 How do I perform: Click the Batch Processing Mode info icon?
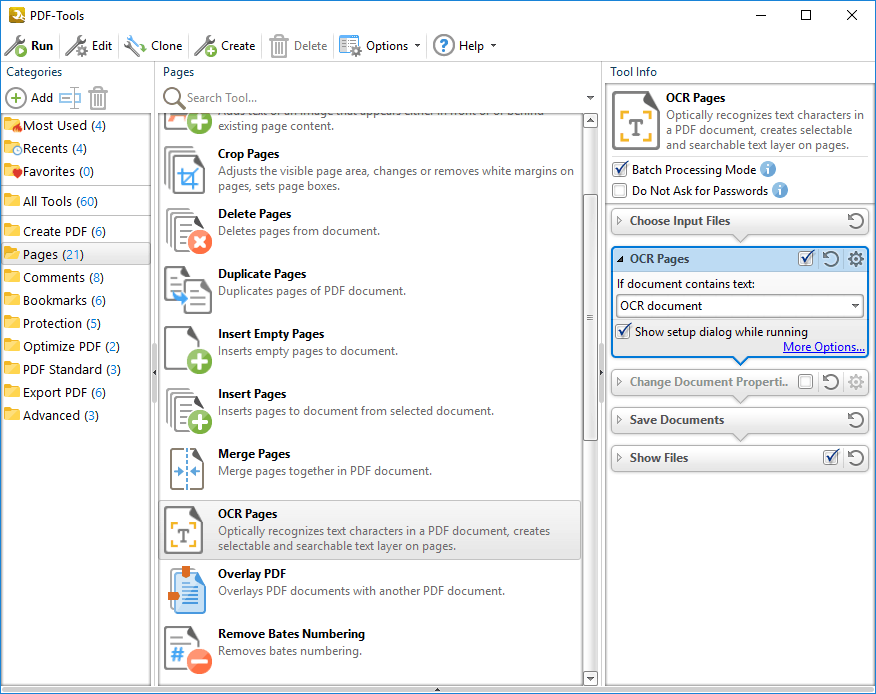click(x=768, y=169)
